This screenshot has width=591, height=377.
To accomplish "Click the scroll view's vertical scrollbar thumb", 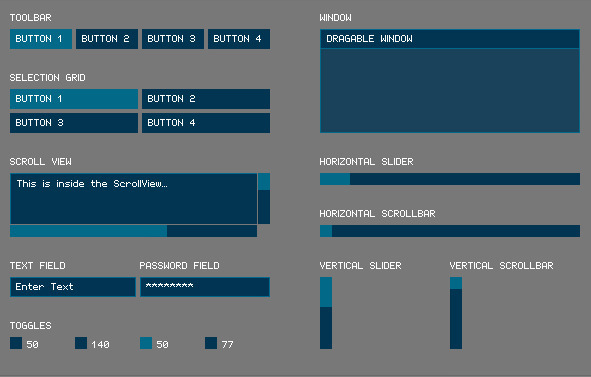I will (264, 182).
